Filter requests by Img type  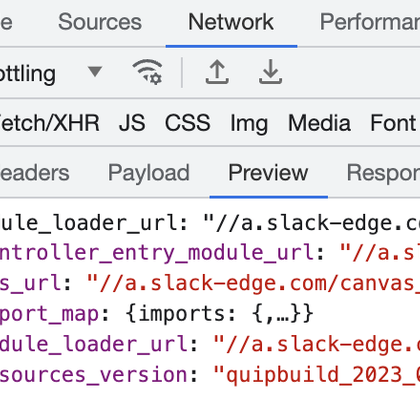tap(249, 124)
